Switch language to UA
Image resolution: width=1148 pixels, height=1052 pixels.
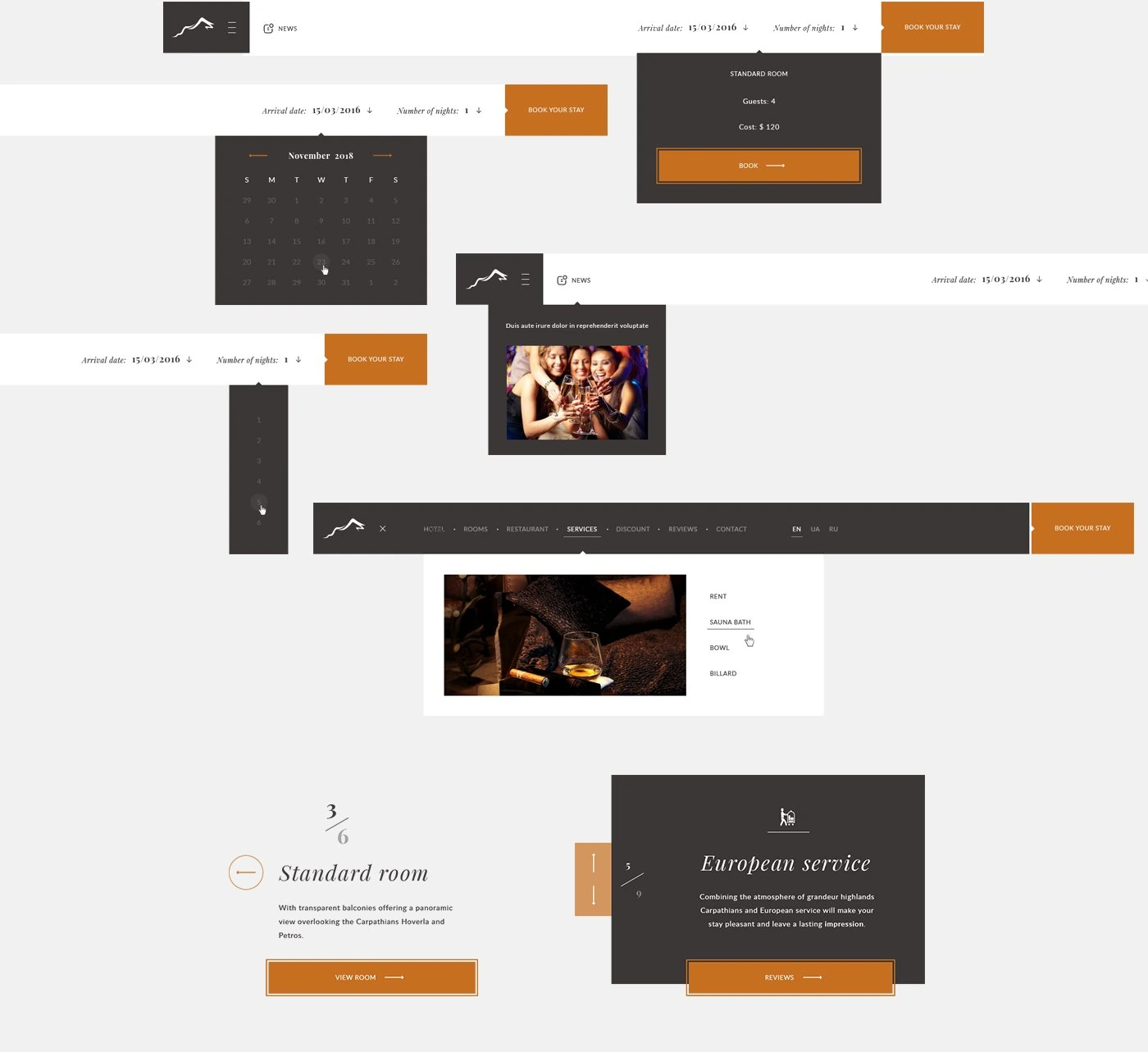click(815, 530)
